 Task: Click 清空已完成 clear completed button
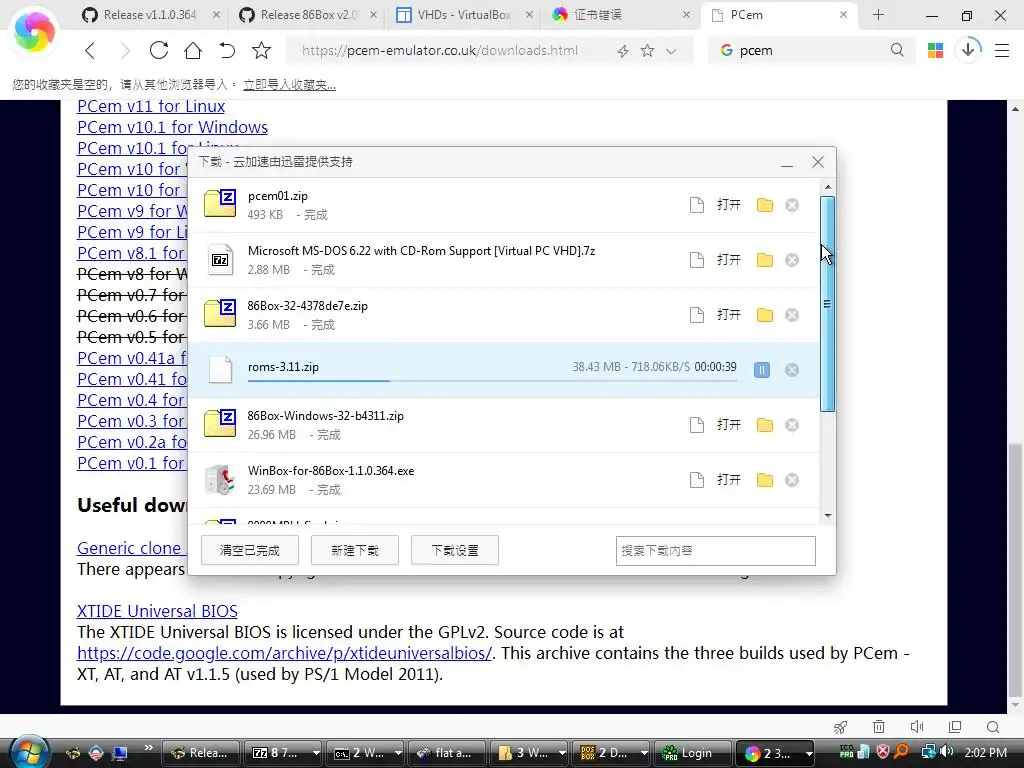(249, 551)
